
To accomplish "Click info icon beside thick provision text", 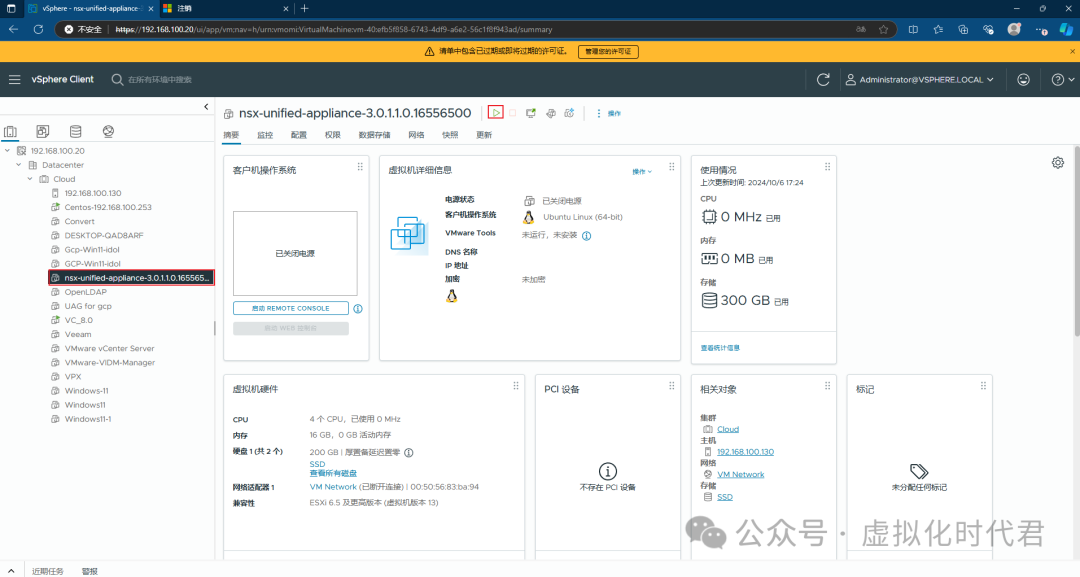I will coord(409,452).
